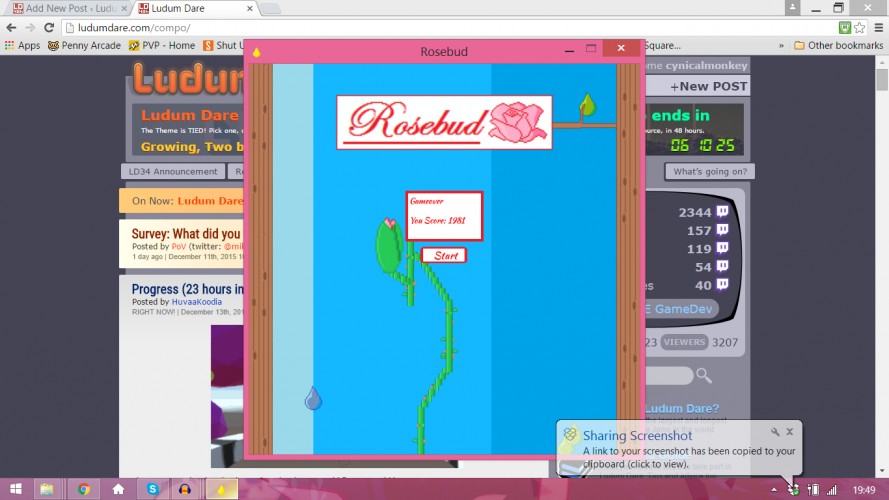
Task: Select the Ludum Dare browser tab
Action: coord(196,9)
